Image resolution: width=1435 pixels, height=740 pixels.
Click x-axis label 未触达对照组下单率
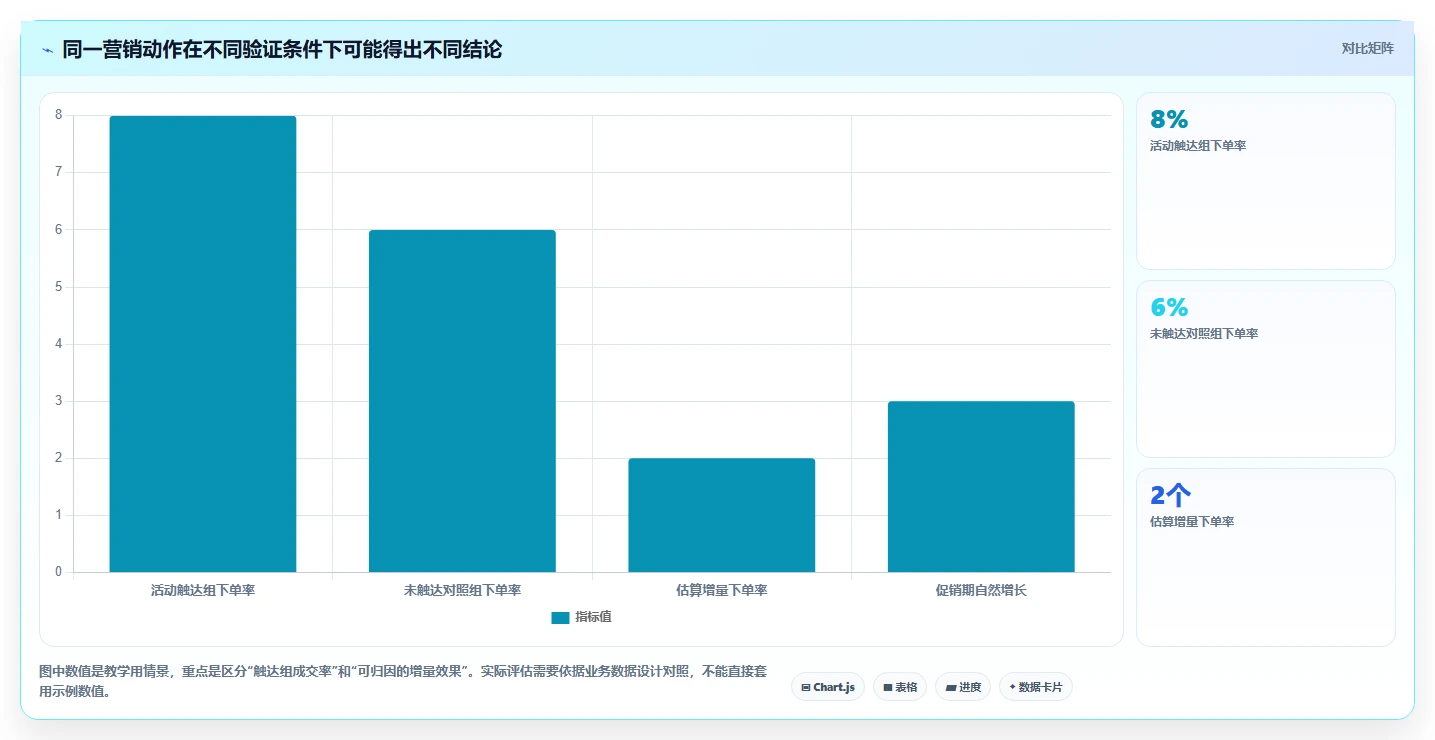[x=462, y=590]
